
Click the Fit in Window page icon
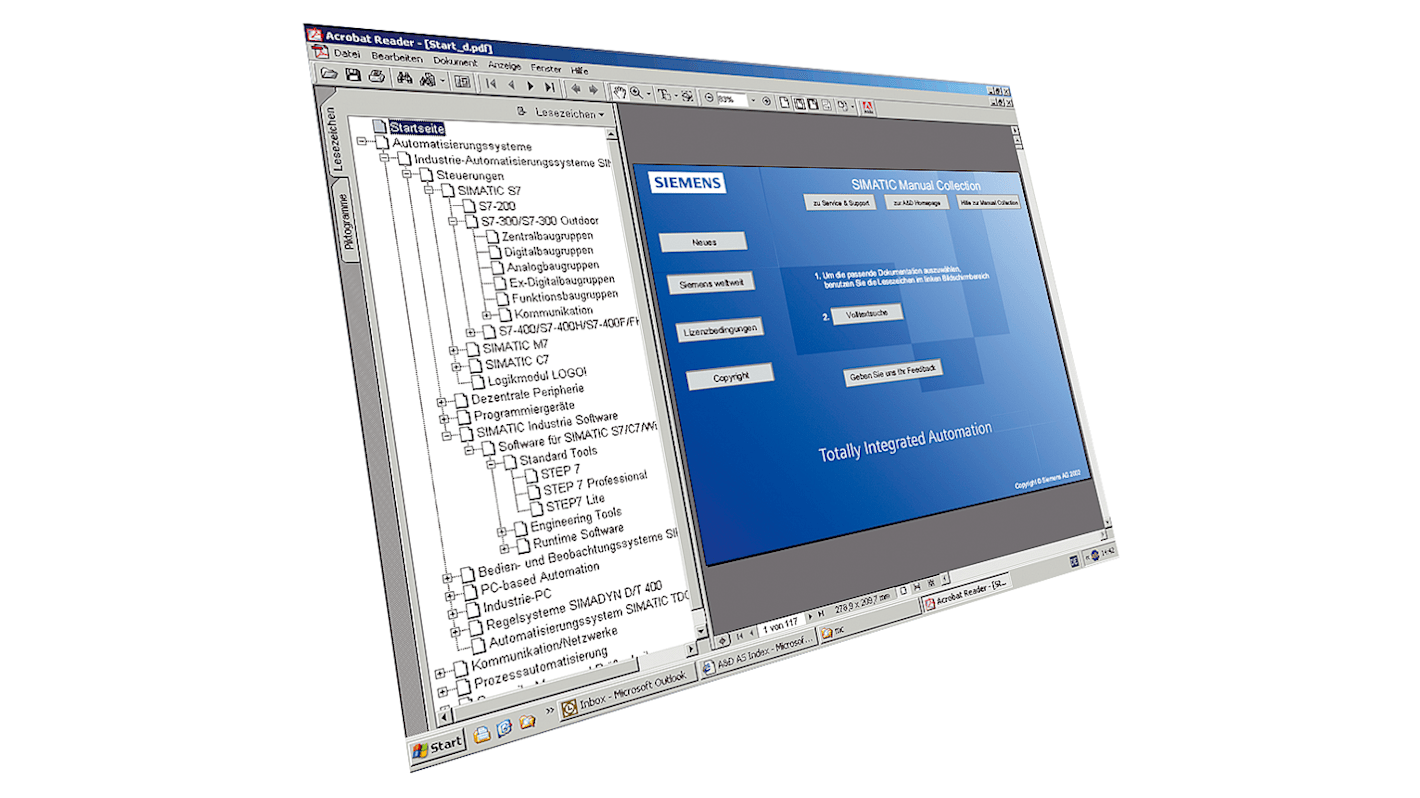pyautogui.click(x=800, y=103)
